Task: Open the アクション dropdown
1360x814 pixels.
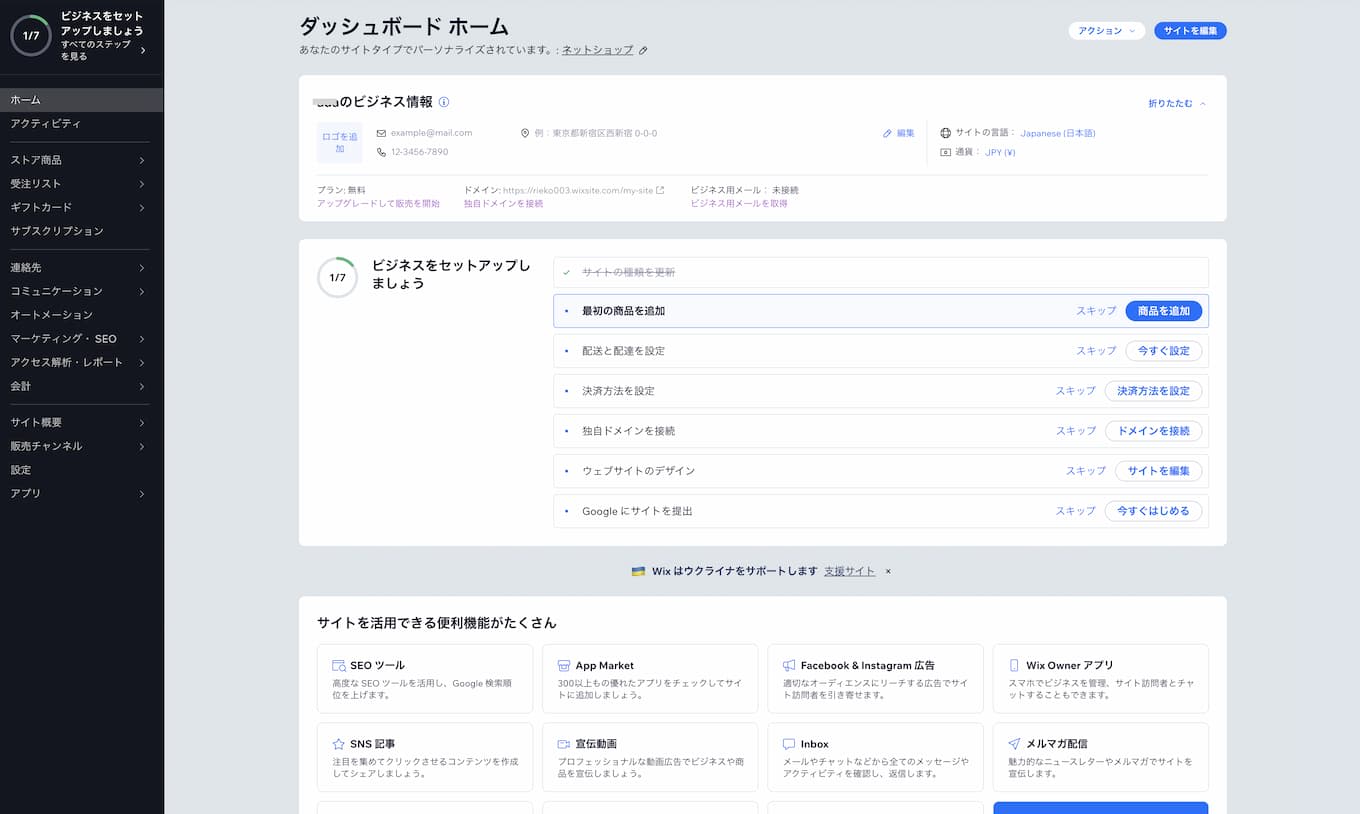Action: [x=1106, y=31]
